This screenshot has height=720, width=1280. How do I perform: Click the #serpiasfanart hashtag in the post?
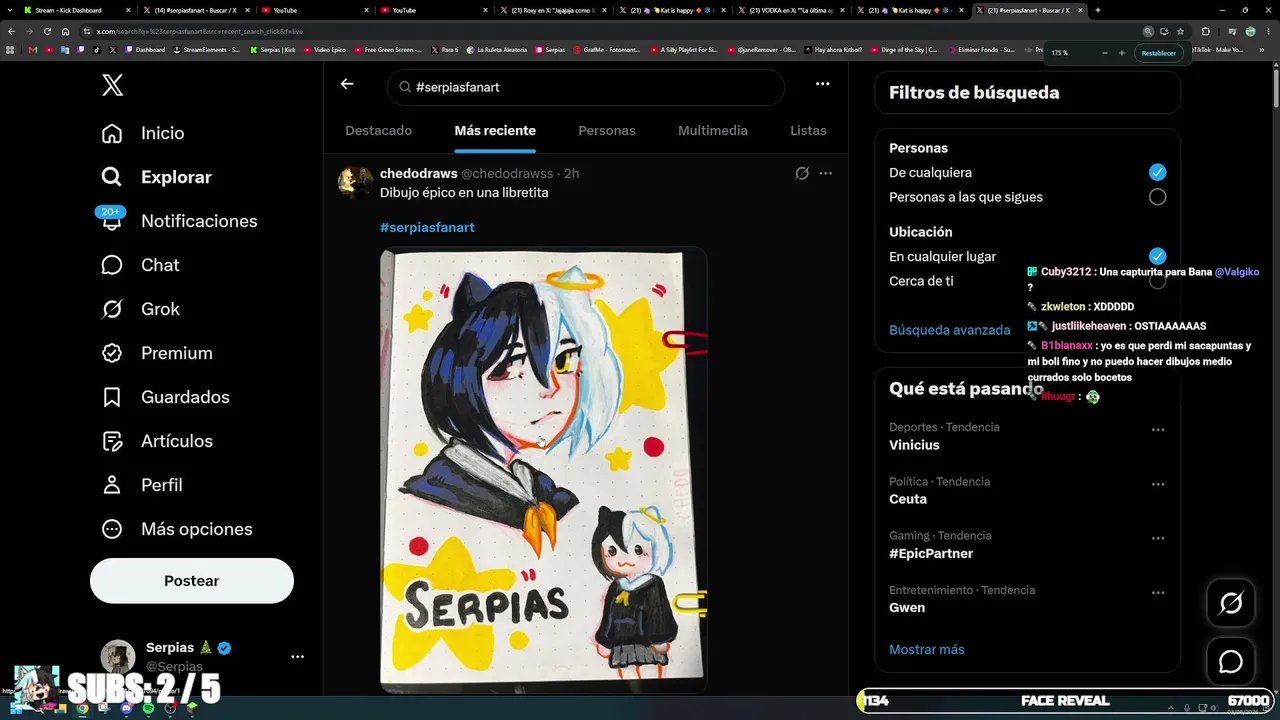tap(427, 228)
